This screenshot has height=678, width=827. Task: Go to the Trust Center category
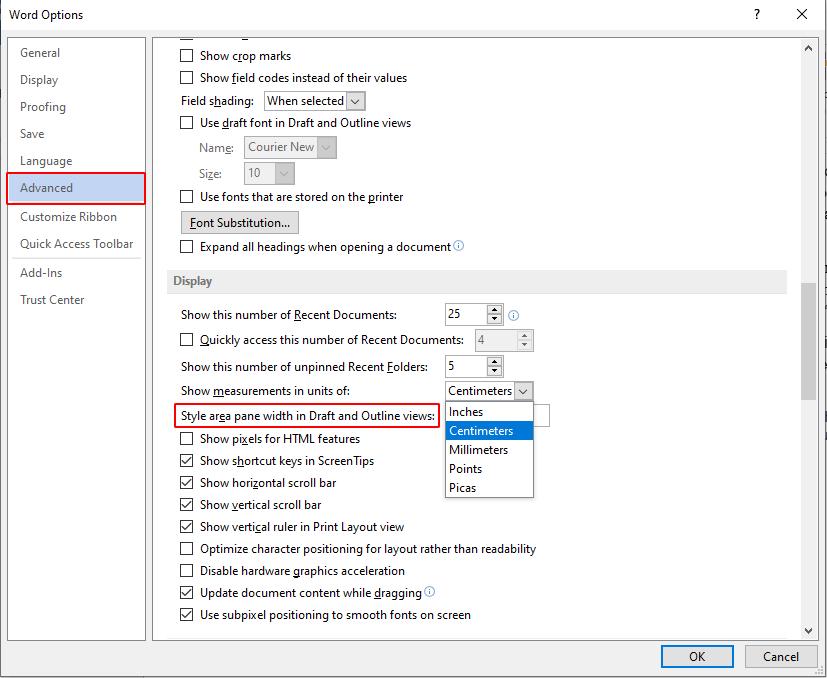click(x=76, y=299)
